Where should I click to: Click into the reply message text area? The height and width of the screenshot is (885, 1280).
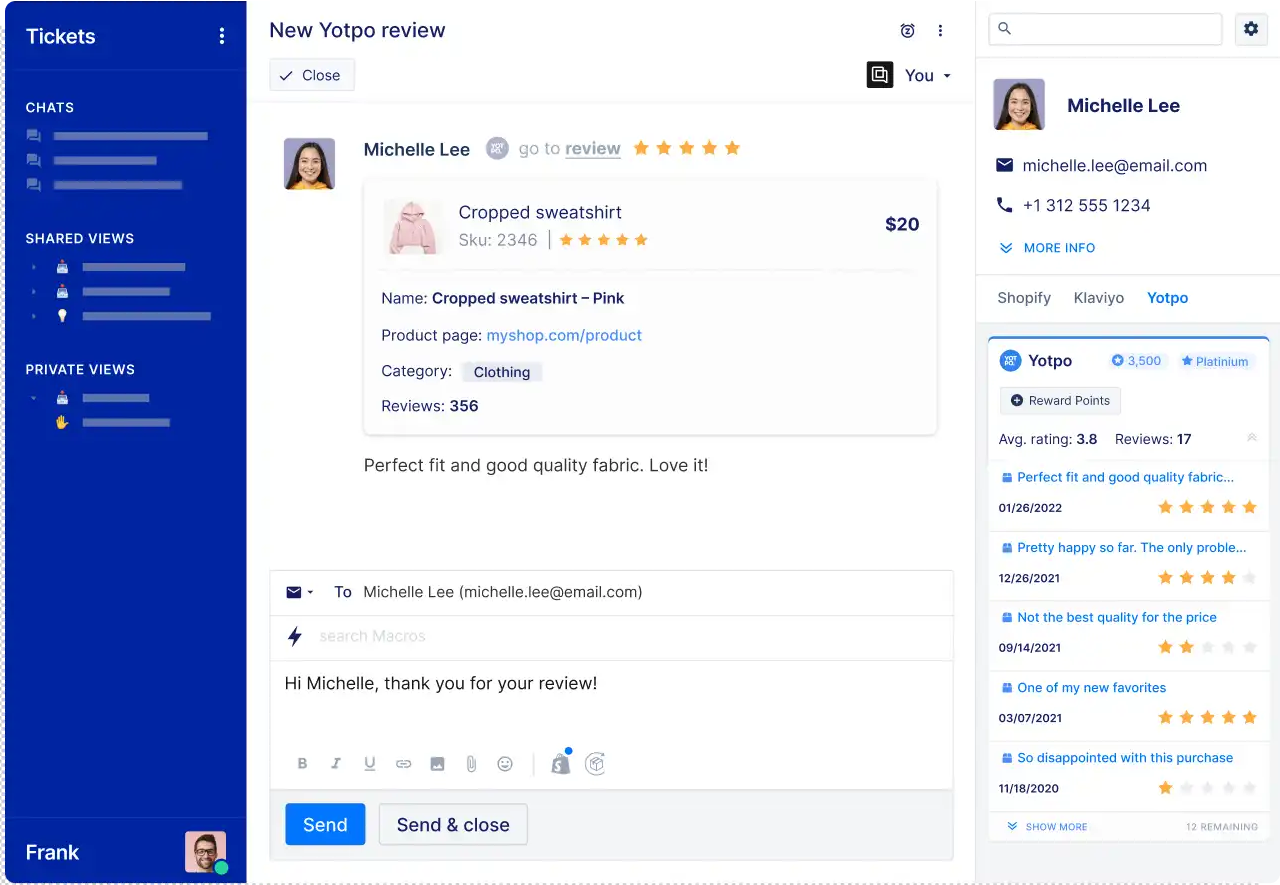click(611, 702)
